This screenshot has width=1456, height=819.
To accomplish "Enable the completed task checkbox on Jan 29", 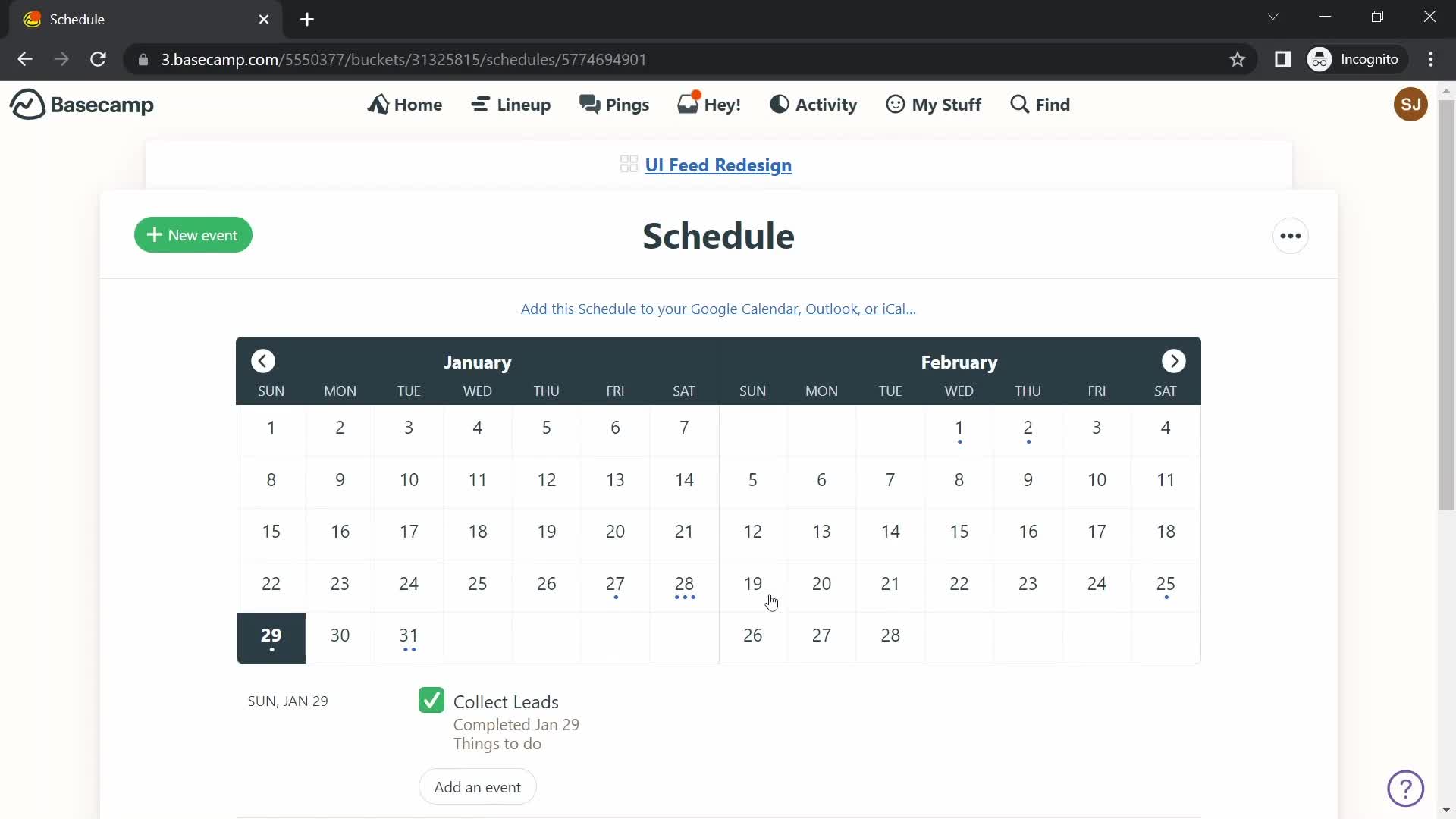I will pyautogui.click(x=432, y=700).
